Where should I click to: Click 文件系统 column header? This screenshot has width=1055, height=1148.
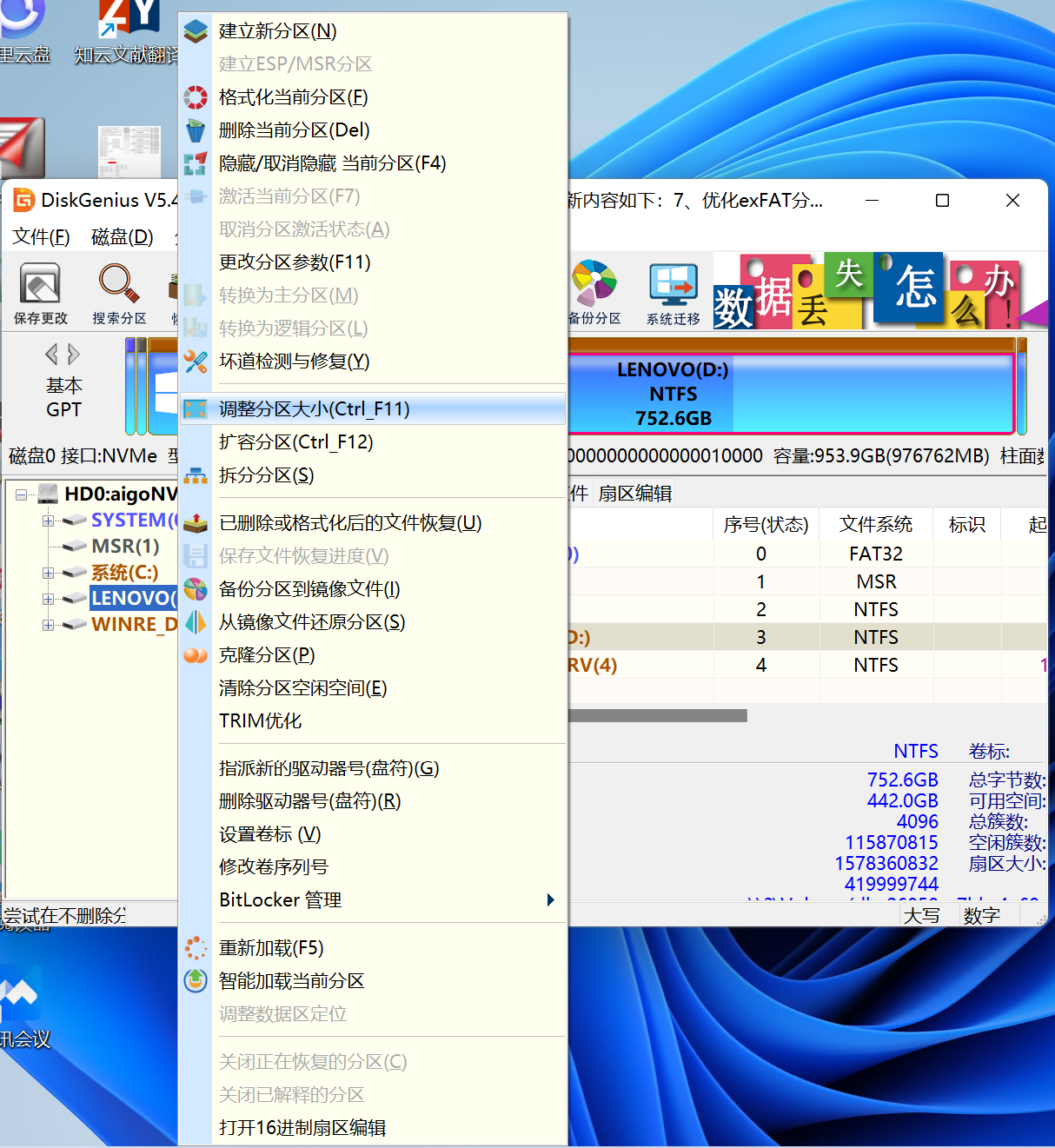point(876,525)
